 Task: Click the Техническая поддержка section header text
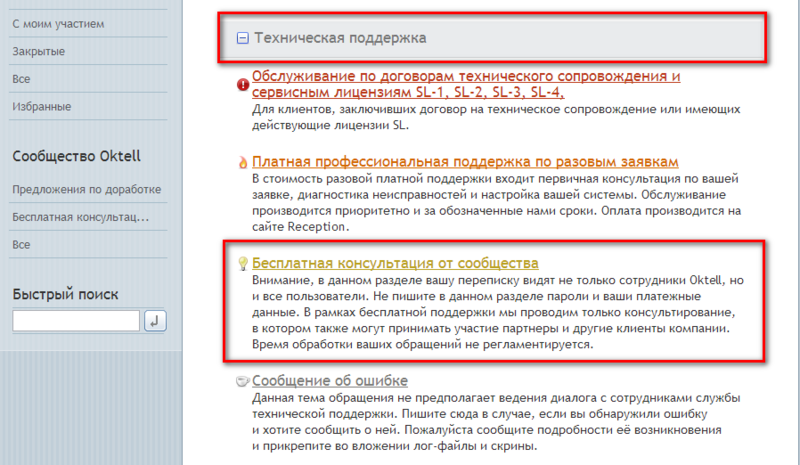(x=340, y=38)
